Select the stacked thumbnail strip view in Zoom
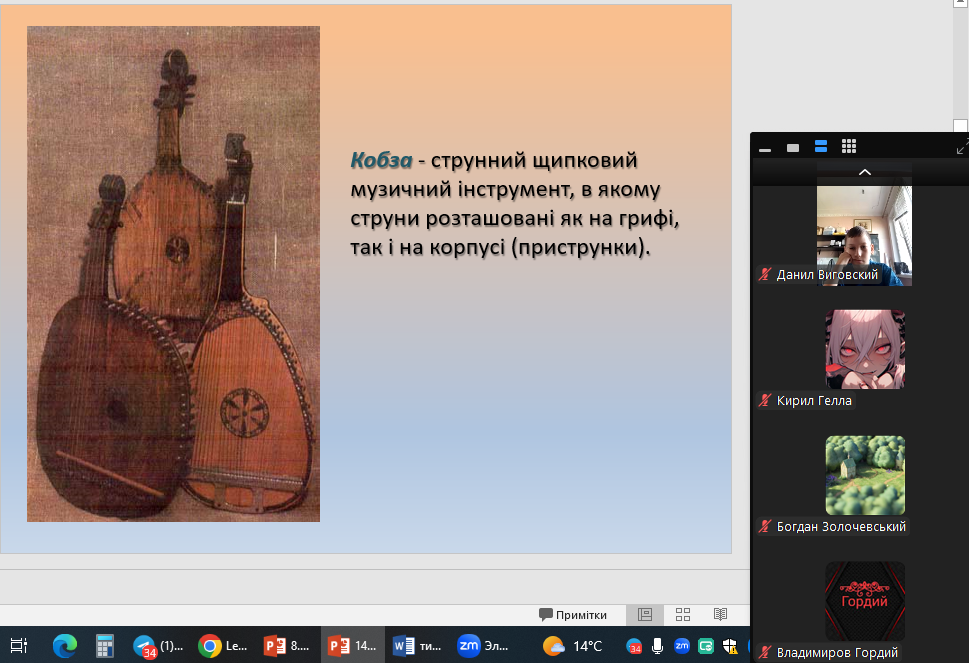 coord(821,147)
